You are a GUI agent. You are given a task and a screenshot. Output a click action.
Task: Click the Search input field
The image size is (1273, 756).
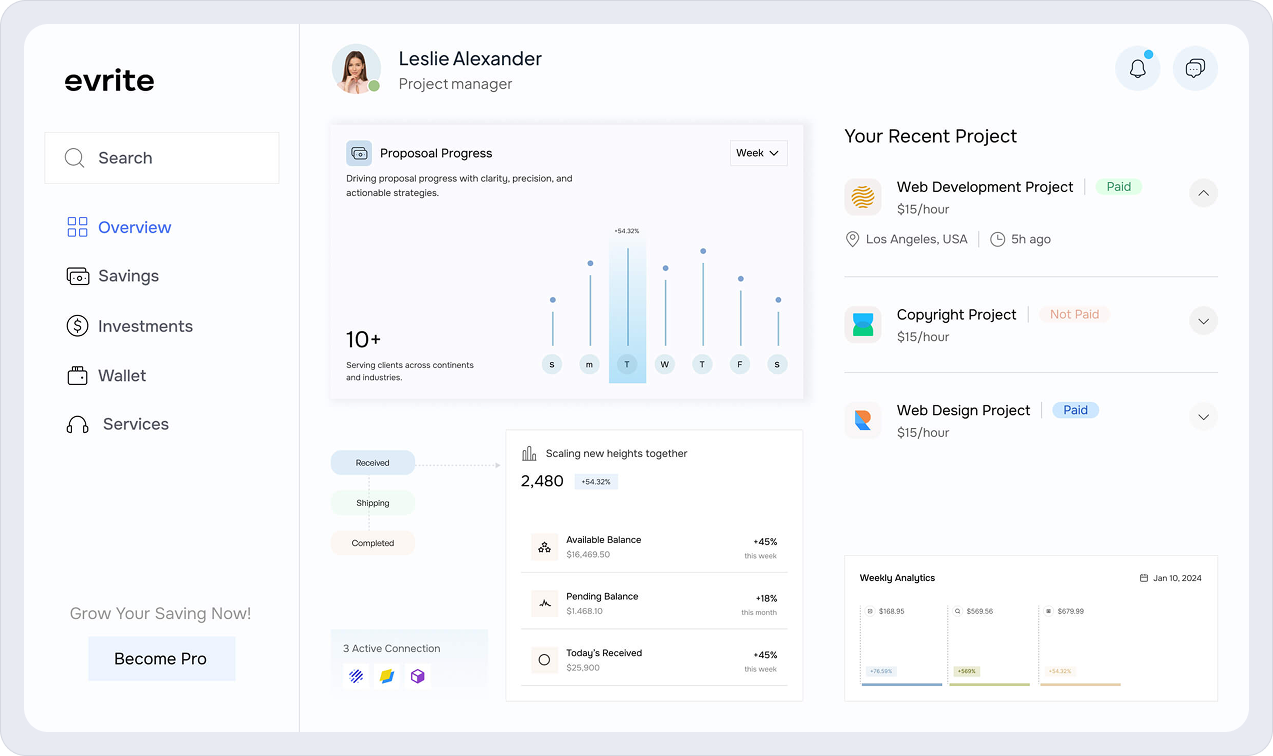[x=162, y=158]
